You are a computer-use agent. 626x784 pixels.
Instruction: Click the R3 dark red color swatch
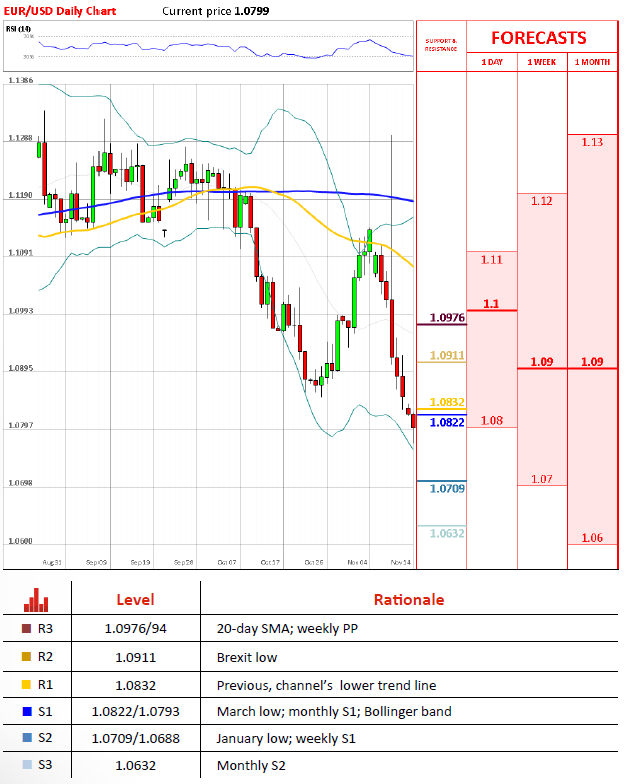click(x=26, y=628)
